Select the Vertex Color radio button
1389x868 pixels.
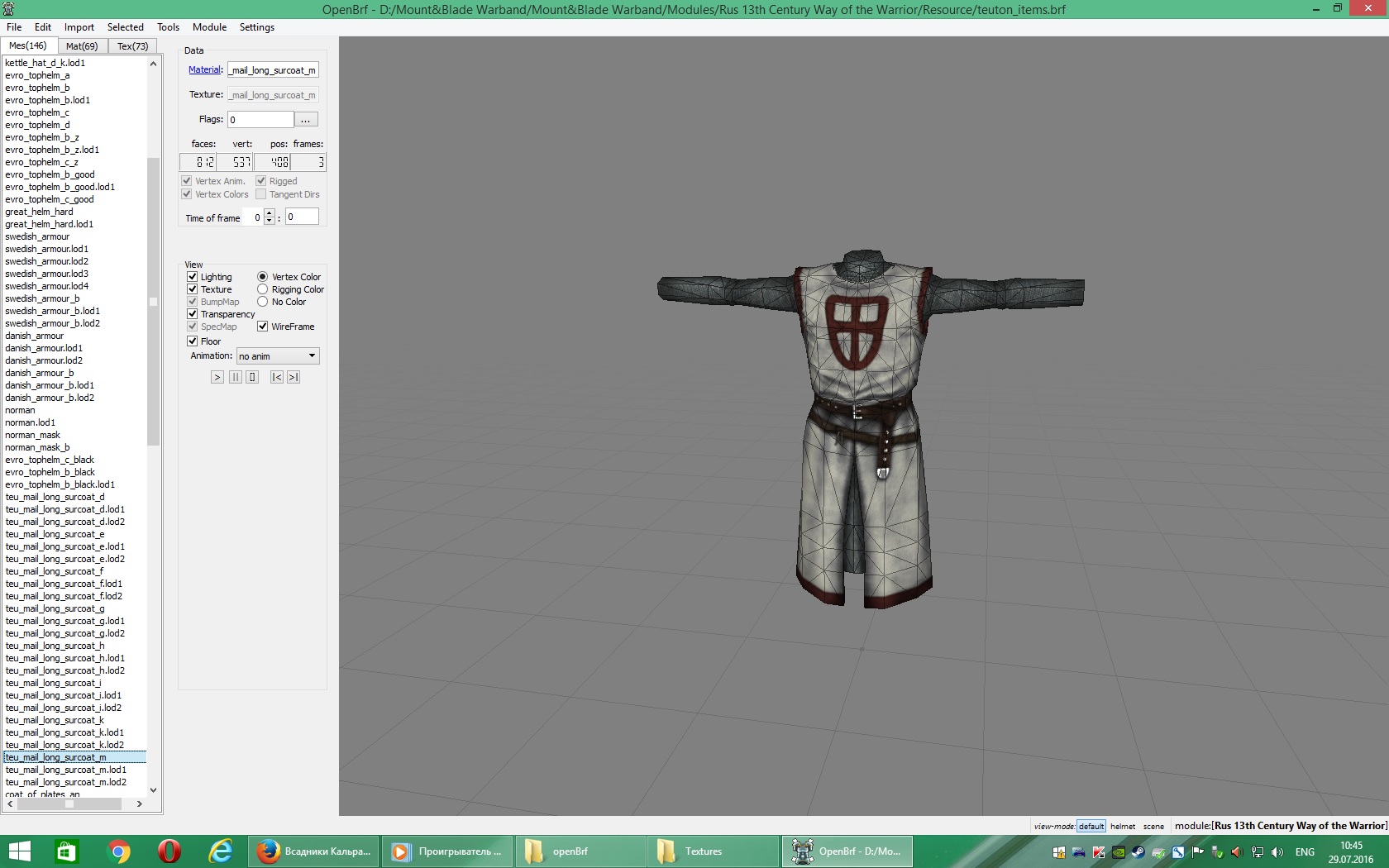tap(262, 277)
